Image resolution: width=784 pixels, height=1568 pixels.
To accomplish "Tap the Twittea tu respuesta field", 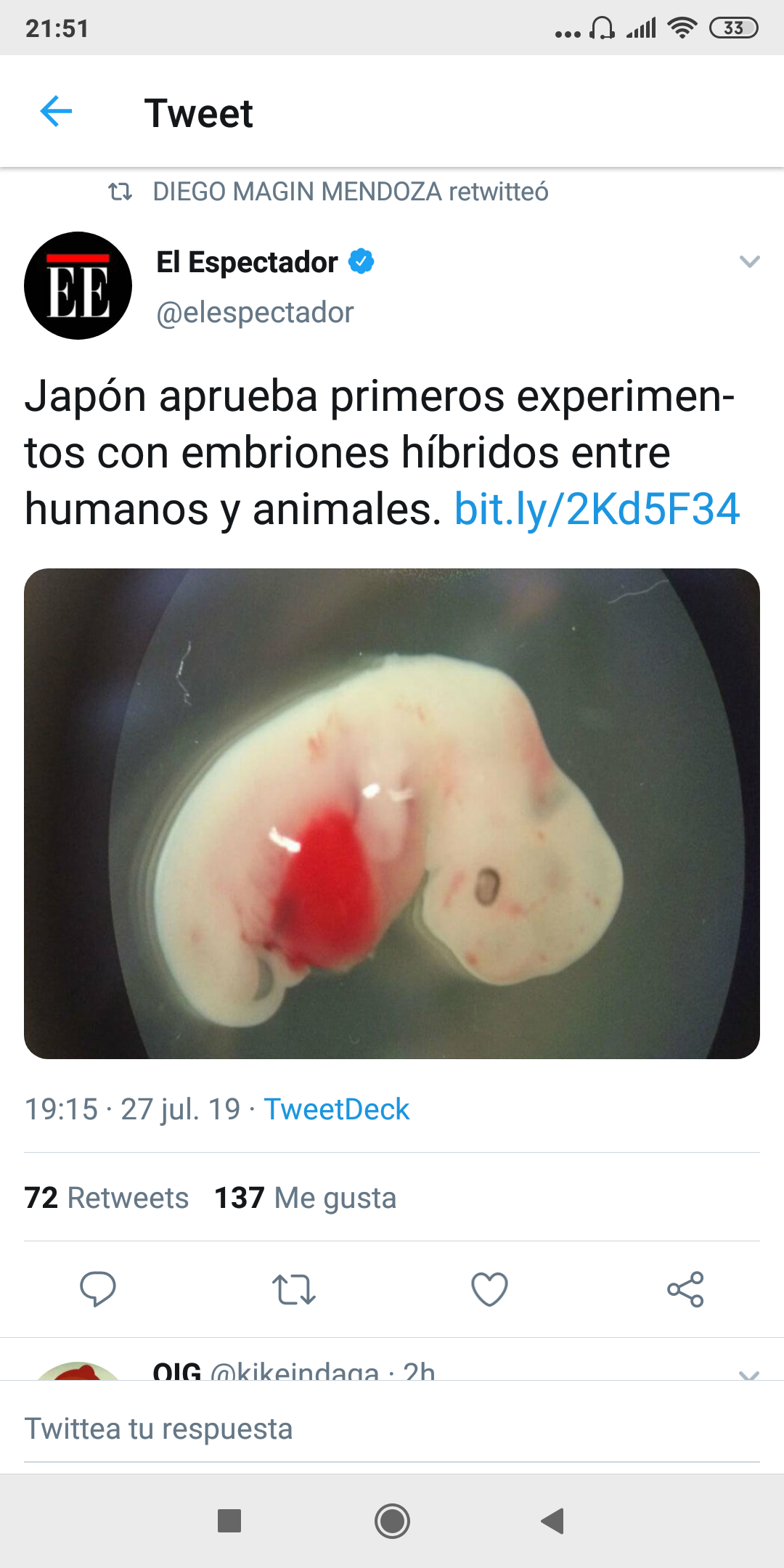I will coord(392,1429).
